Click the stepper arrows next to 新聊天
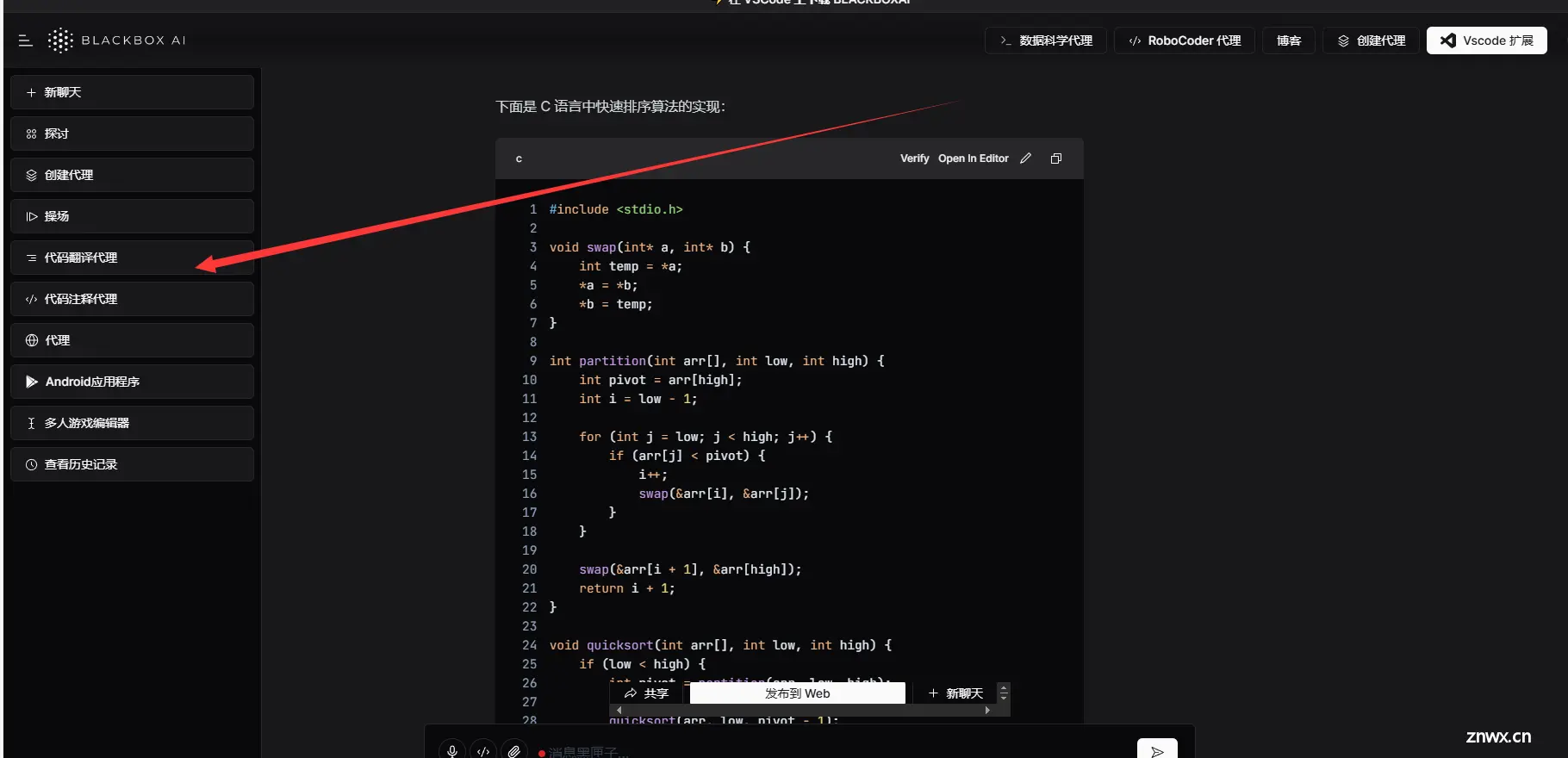Screen dimensions: 1568x758 [1004, 693]
